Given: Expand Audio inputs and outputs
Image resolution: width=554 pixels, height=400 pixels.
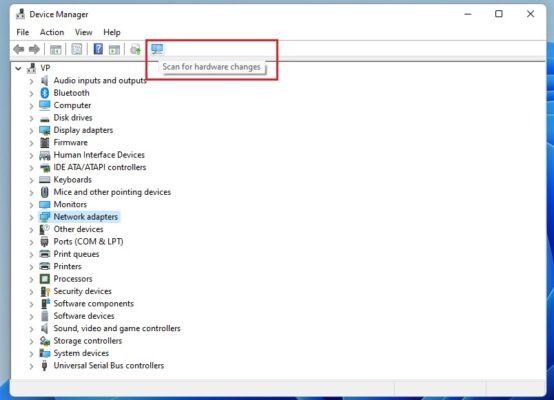Looking at the screenshot, I should click(x=31, y=81).
